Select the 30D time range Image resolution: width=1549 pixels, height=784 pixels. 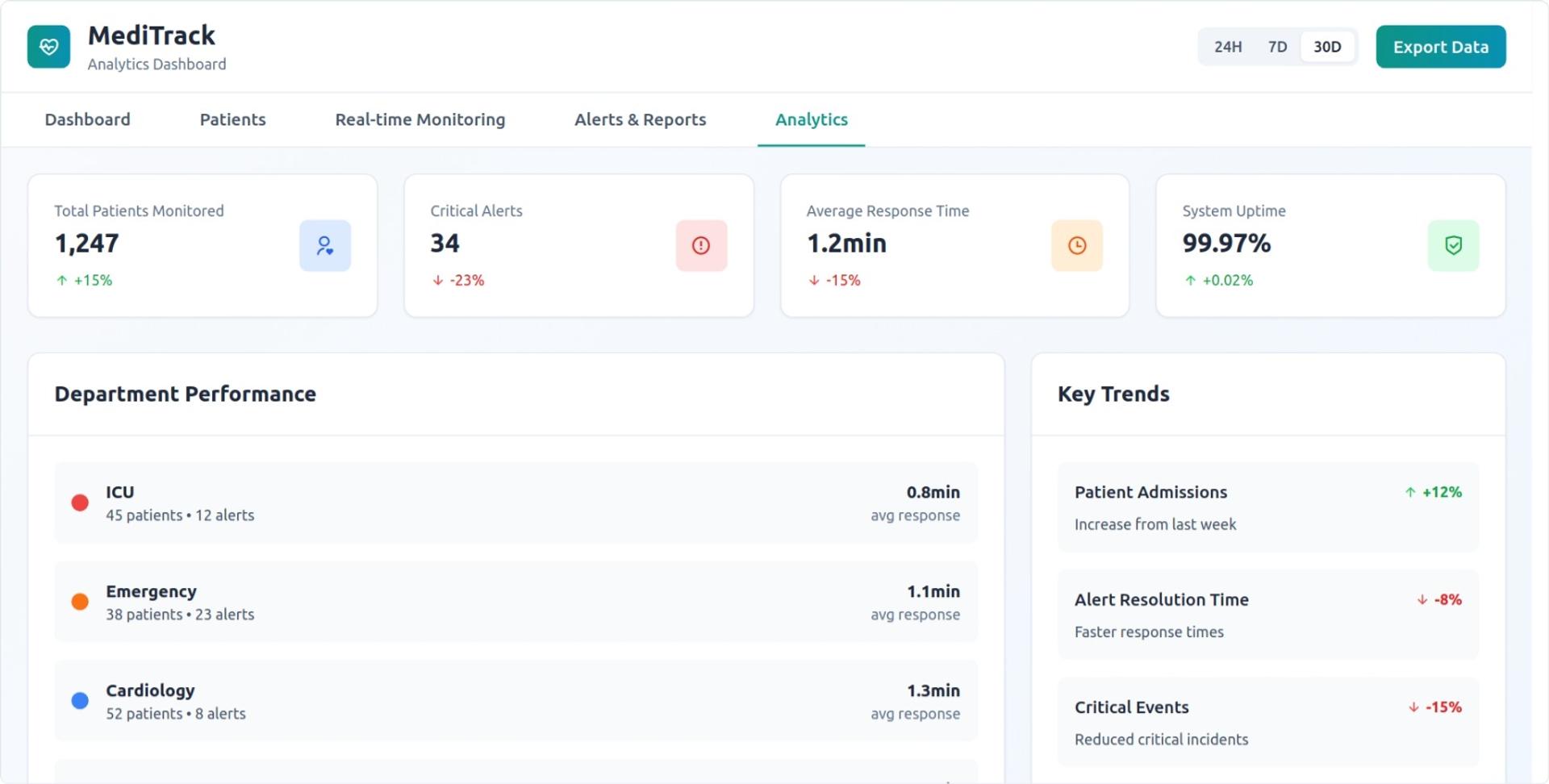[1327, 47]
